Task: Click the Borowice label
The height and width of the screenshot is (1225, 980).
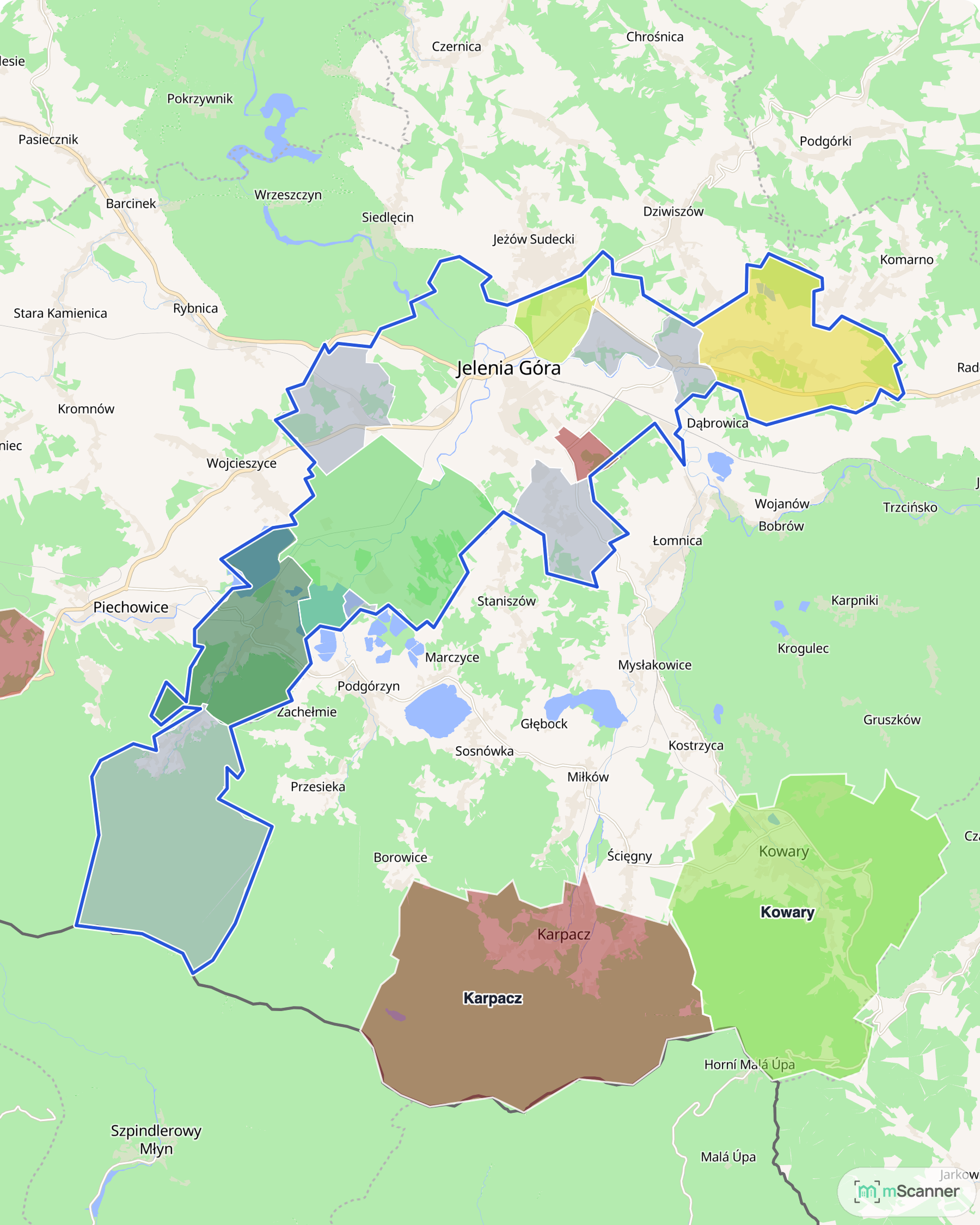Action: tap(401, 857)
